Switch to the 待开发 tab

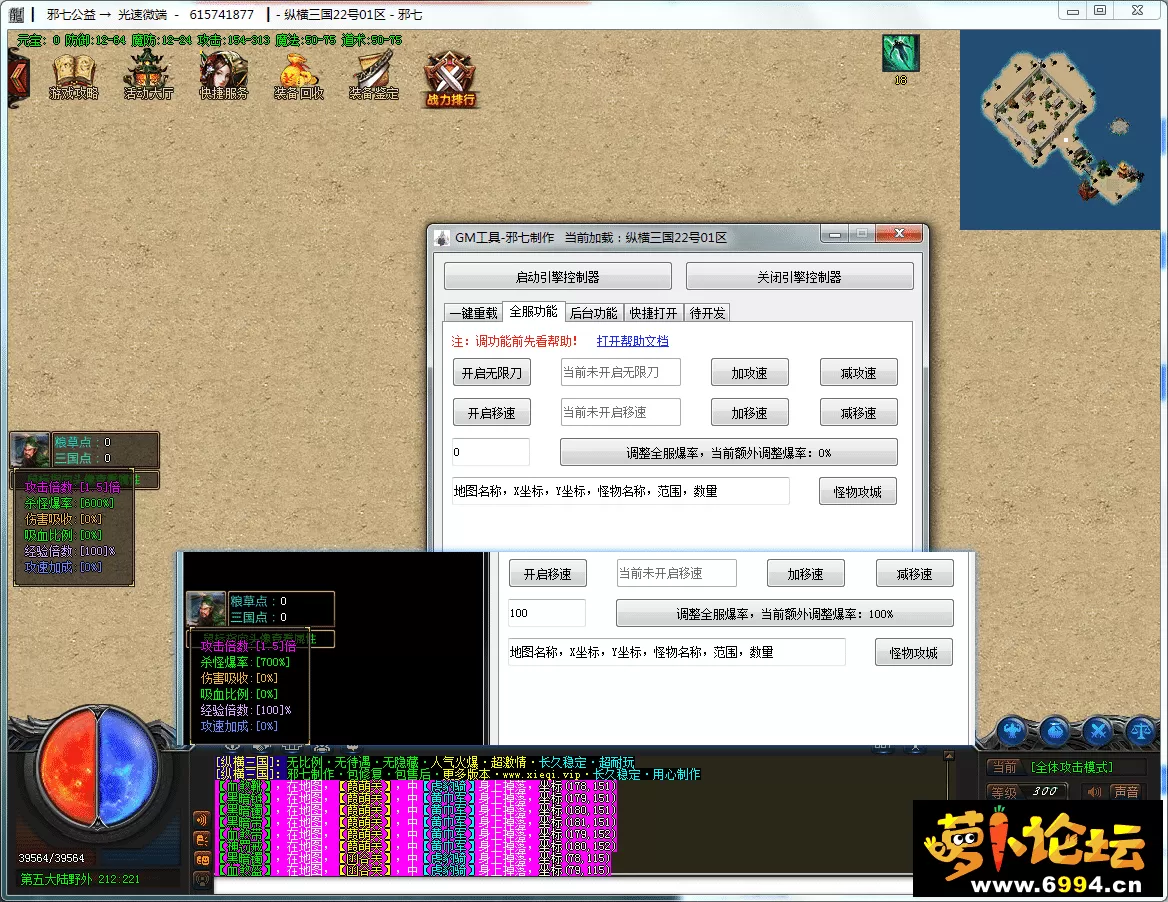708,313
